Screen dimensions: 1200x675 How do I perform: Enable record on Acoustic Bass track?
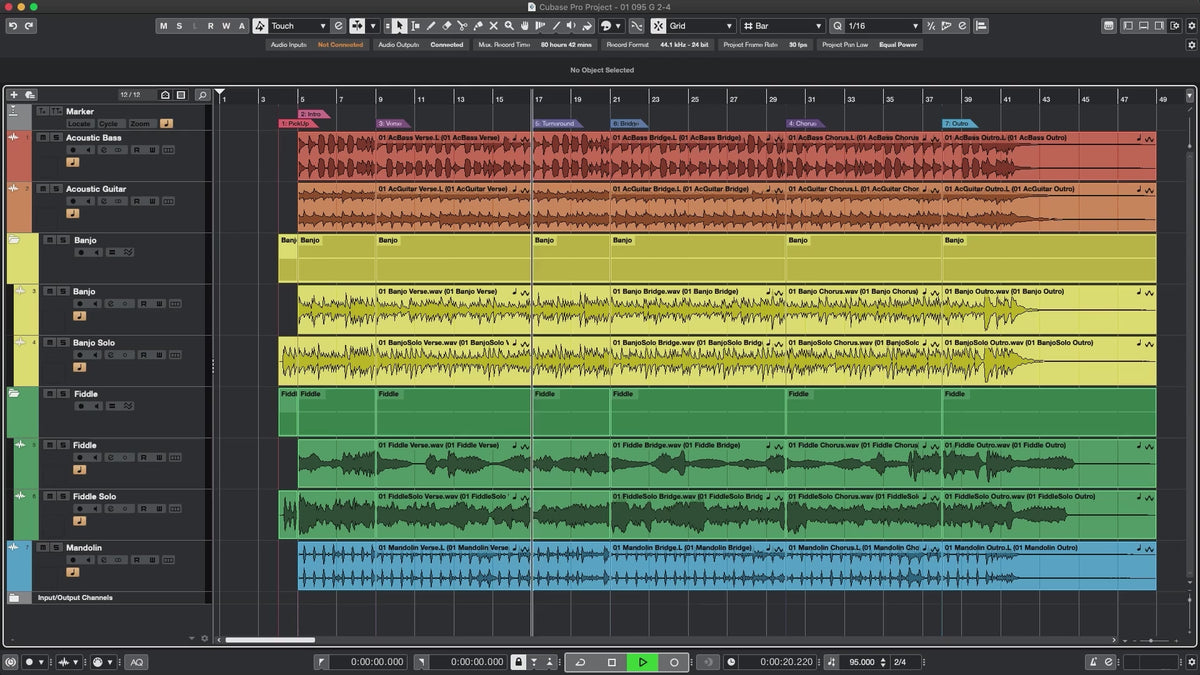73,150
